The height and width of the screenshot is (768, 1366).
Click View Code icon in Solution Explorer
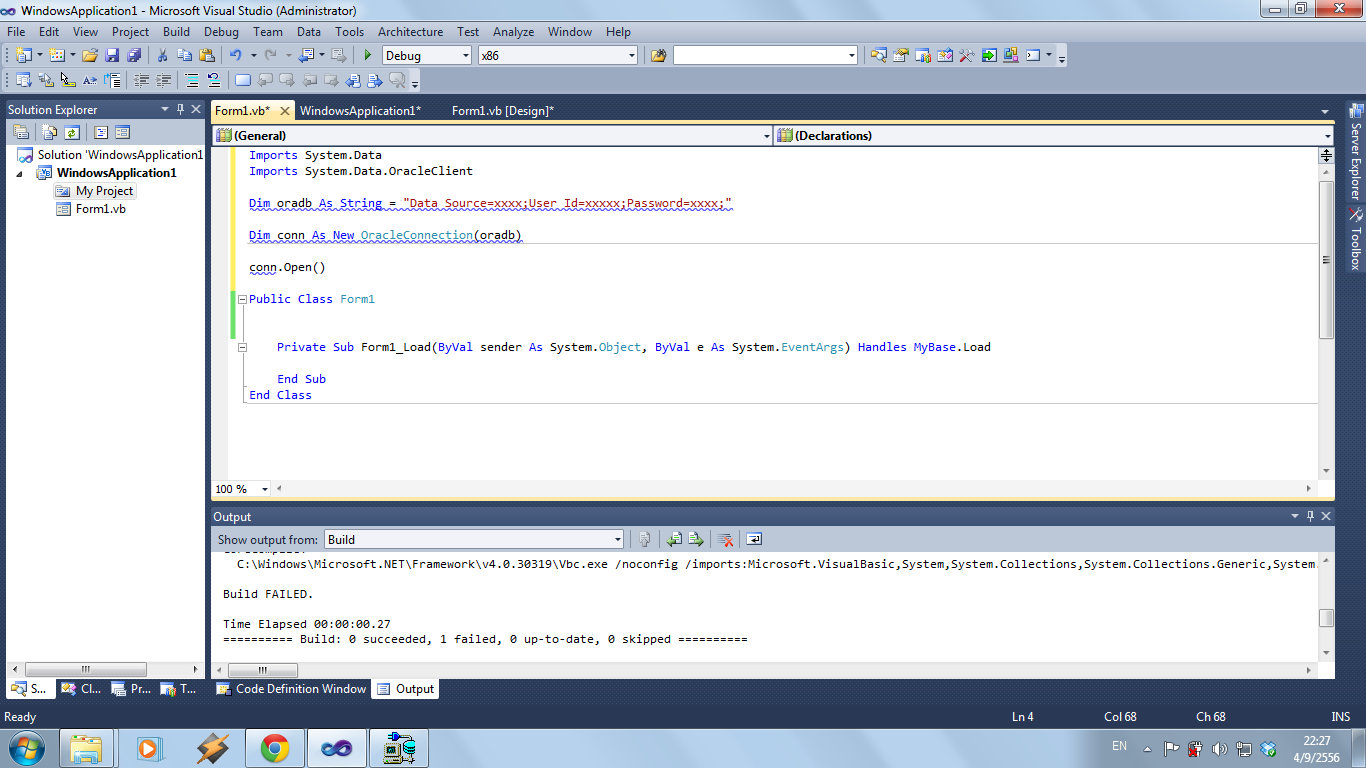click(101, 132)
